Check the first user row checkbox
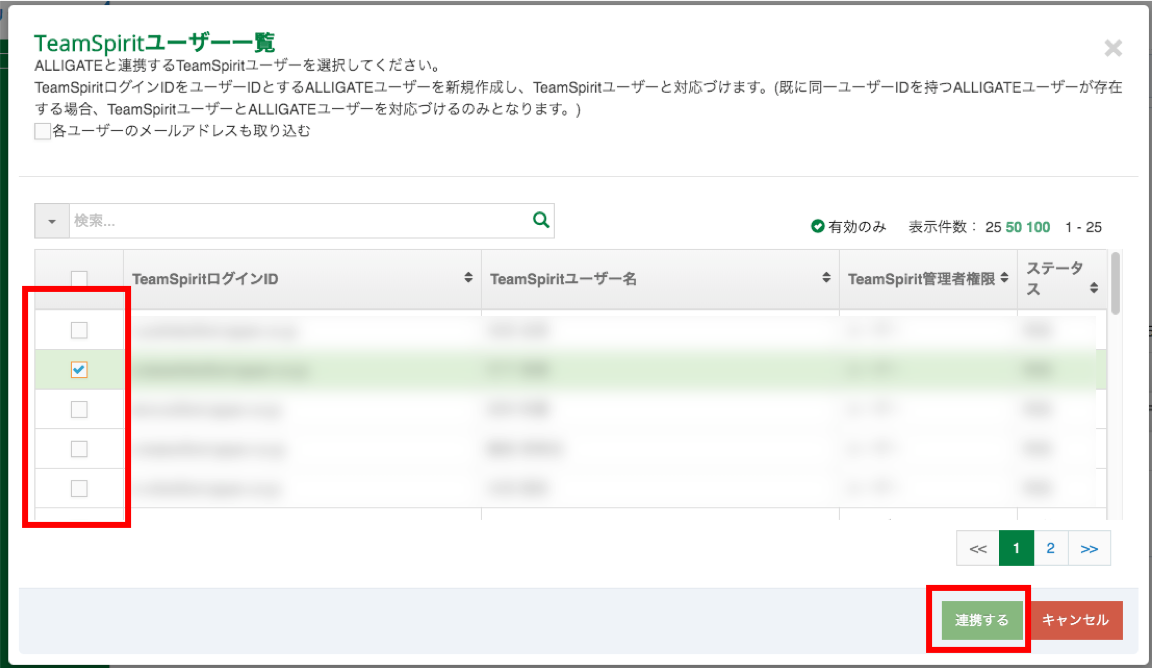Viewport: 1152px width, 668px height. [79, 330]
